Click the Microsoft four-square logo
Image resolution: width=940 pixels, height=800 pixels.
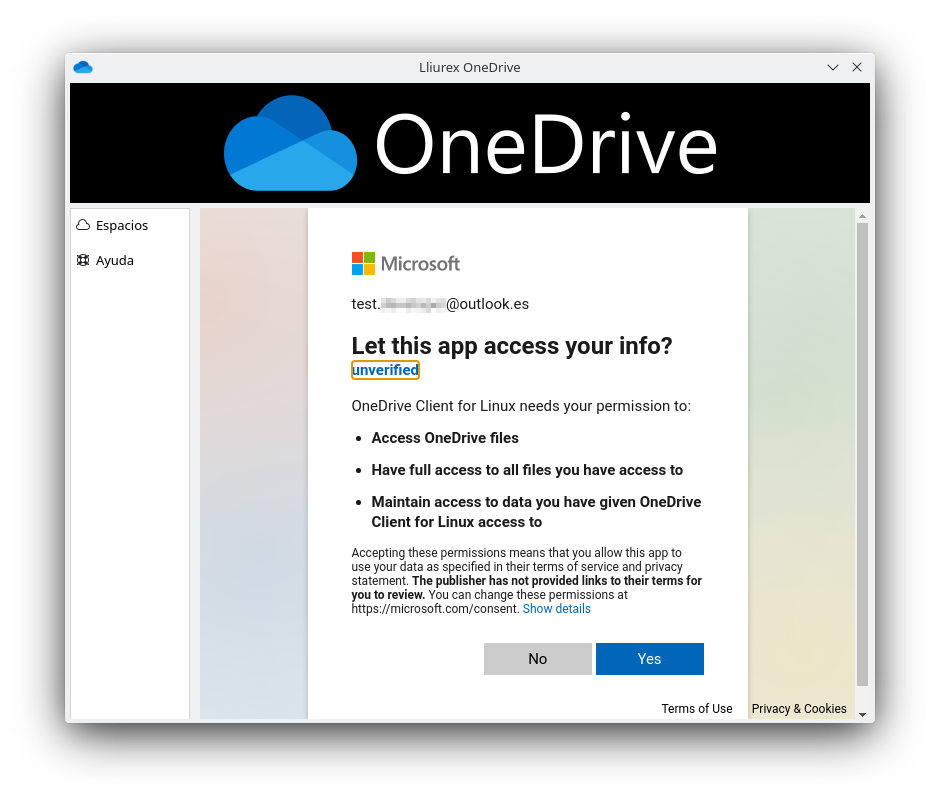[363, 263]
